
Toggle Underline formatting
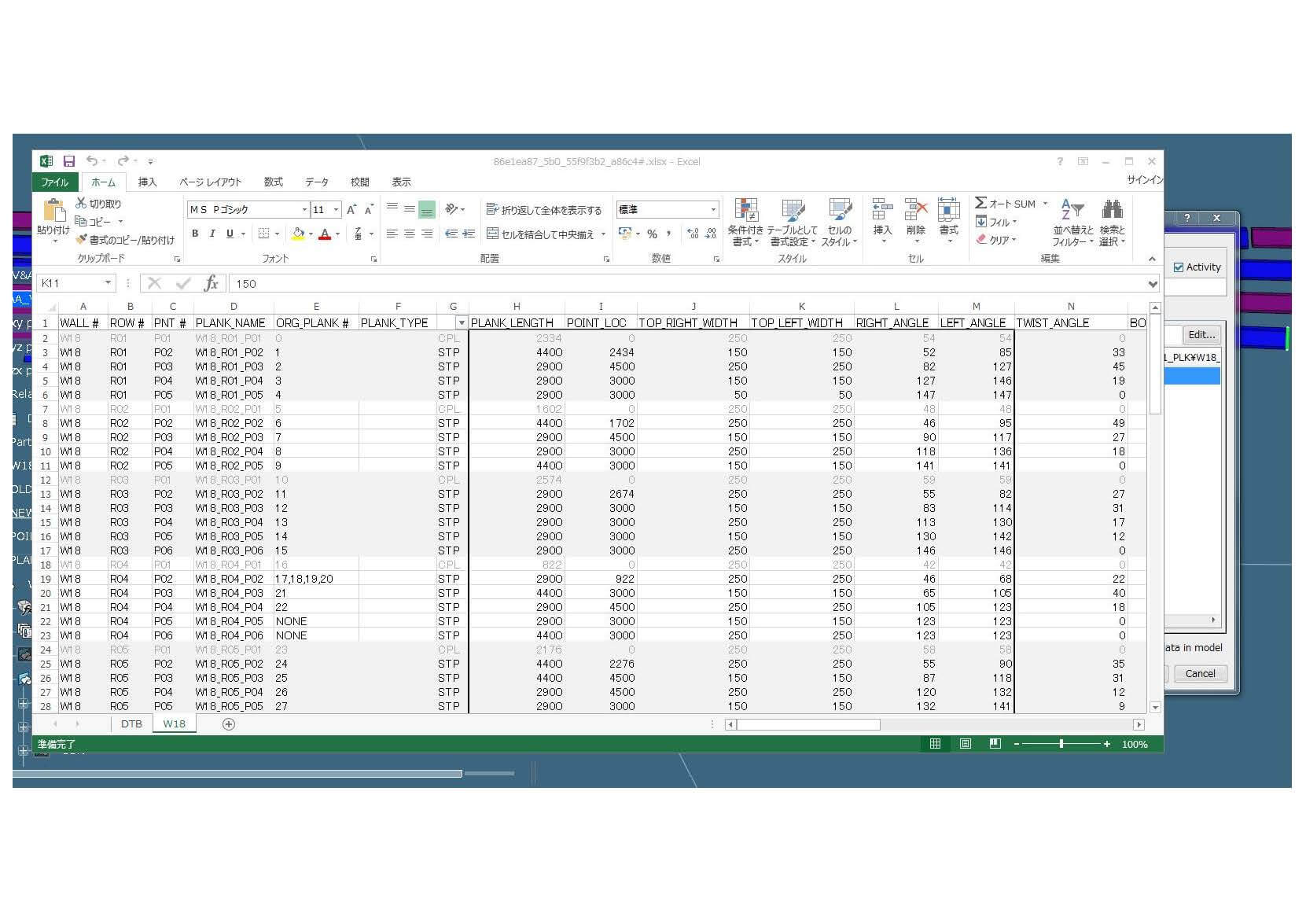click(x=230, y=234)
